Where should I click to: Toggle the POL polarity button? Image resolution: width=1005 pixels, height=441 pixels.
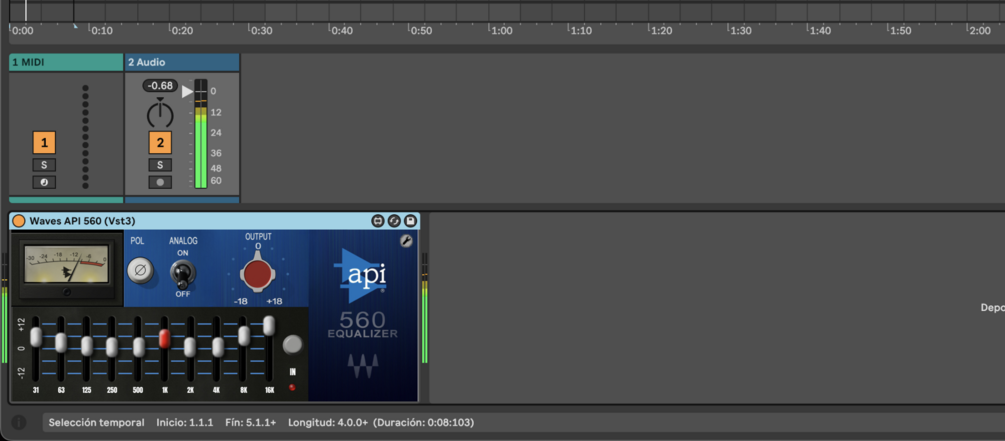coord(140,270)
